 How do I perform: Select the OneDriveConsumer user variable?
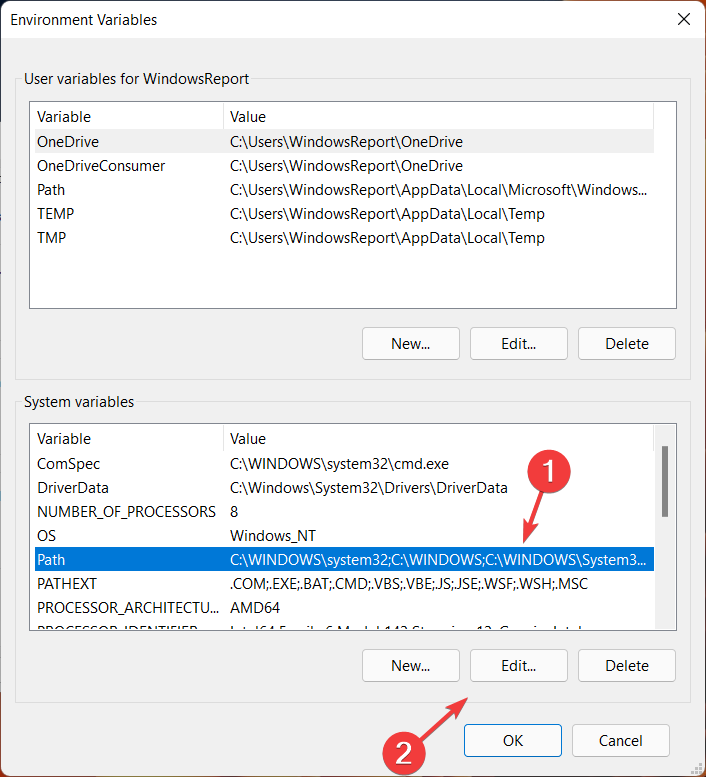101,166
